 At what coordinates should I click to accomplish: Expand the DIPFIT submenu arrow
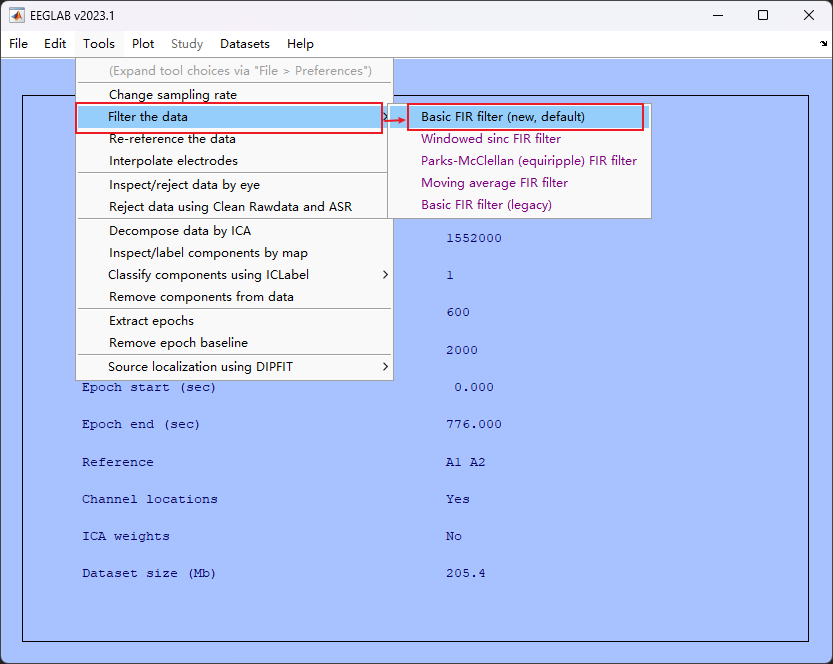(385, 367)
